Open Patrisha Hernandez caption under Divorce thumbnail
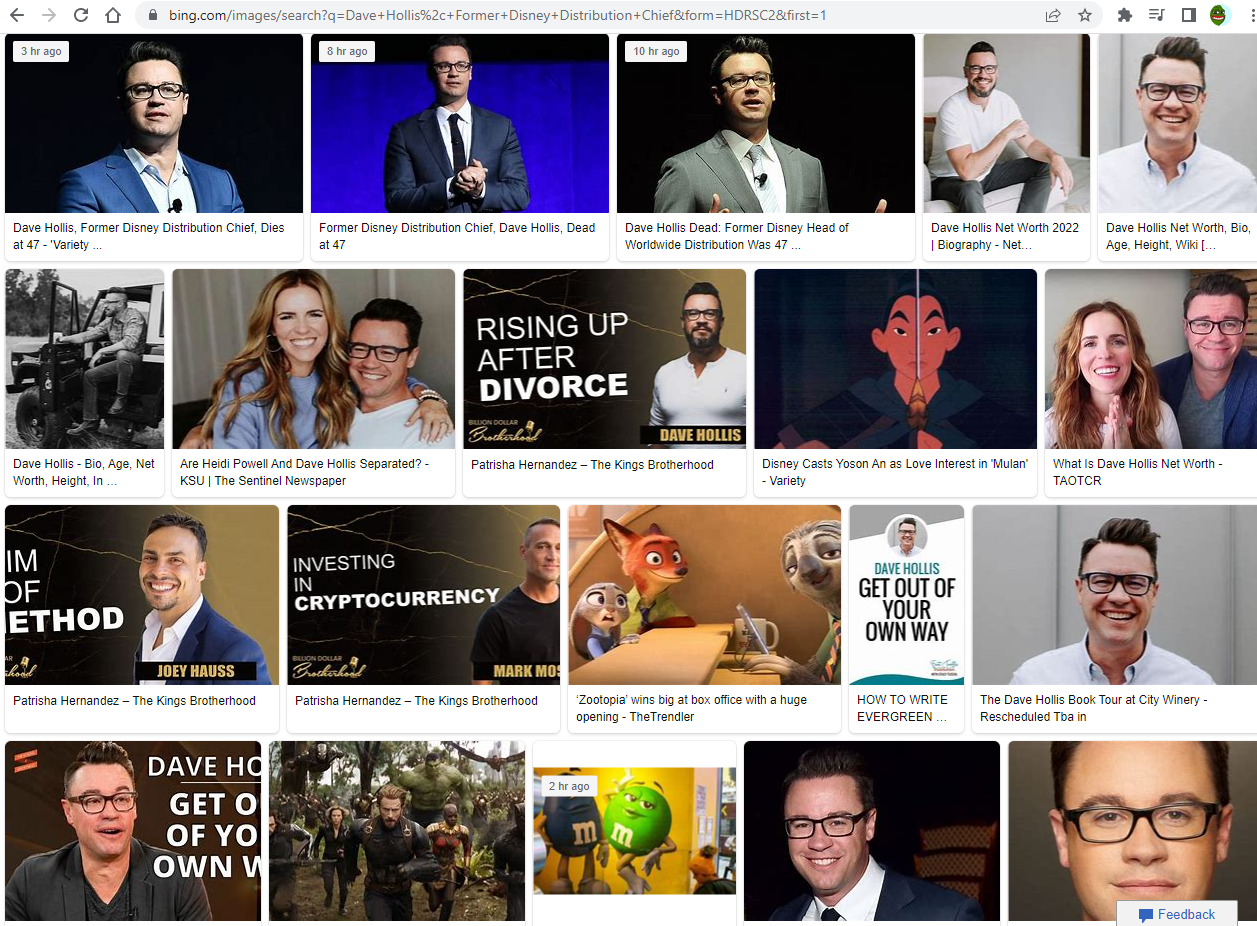The width and height of the screenshot is (1257, 926). [x=592, y=464]
